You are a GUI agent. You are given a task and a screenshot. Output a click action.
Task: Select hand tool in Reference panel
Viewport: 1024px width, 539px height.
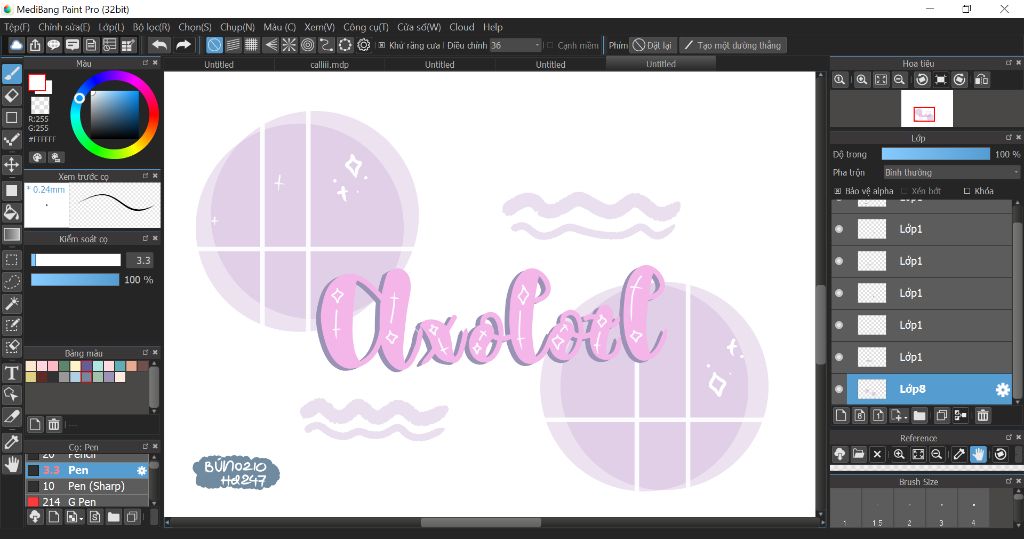pos(978,454)
